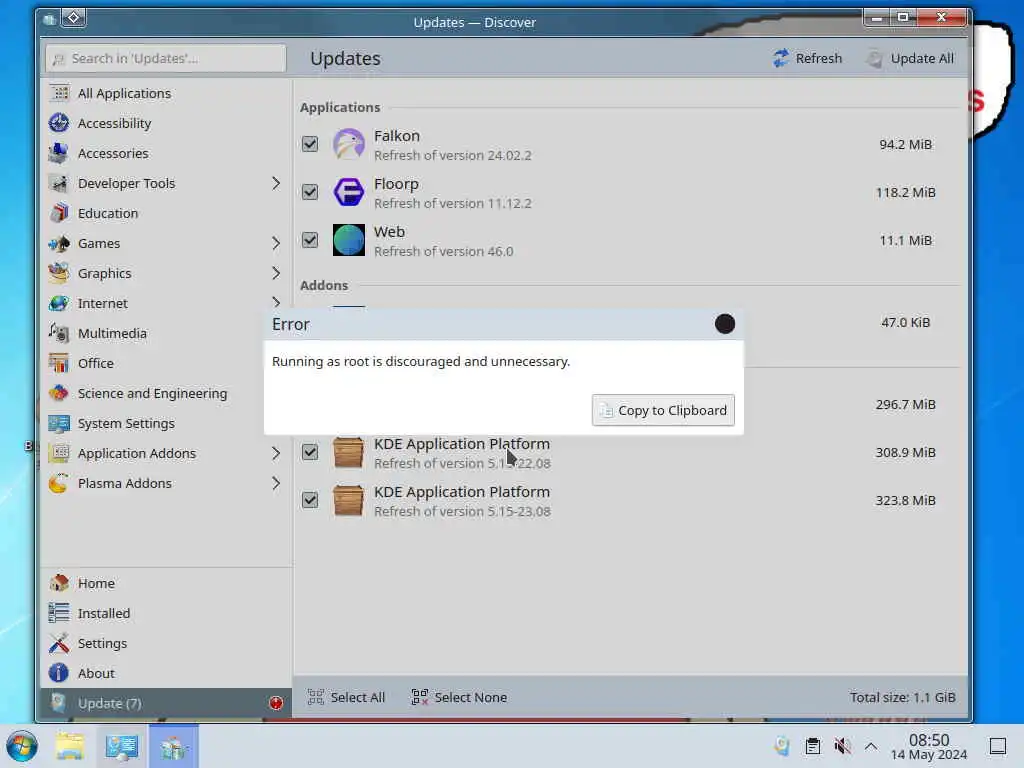Select the Accessibility category icon
The image size is (1024, 768).
pyautogui.click(x=59, y=123)
